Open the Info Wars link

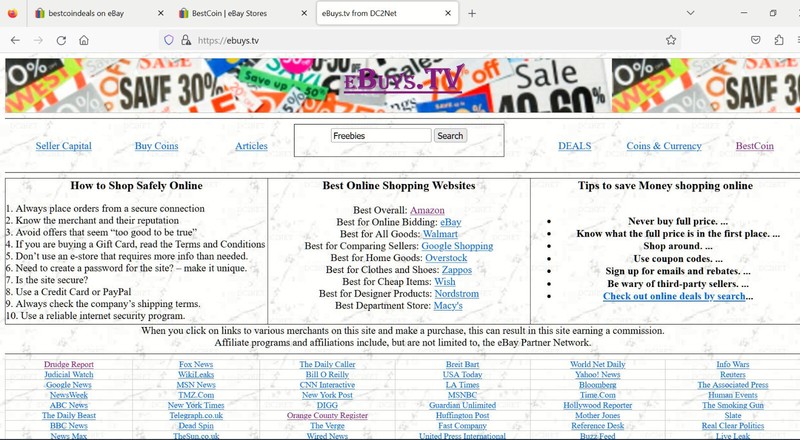(x=733, y=364)
